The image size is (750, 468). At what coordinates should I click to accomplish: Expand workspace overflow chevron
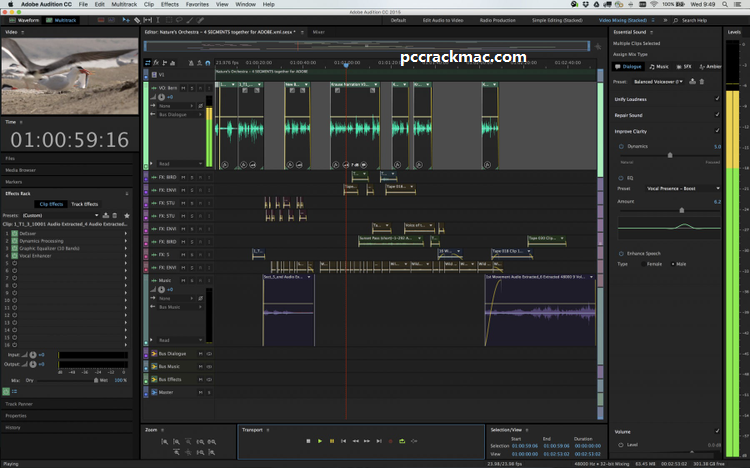[x=665, y=20]
